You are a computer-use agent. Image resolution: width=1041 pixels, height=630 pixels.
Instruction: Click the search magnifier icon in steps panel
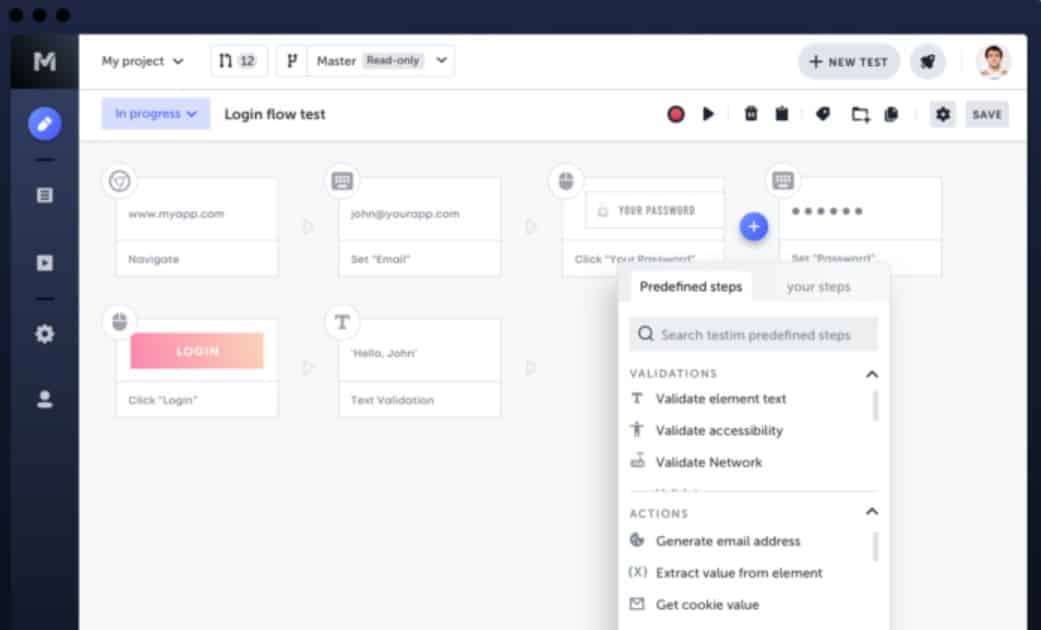click(646, 334)
